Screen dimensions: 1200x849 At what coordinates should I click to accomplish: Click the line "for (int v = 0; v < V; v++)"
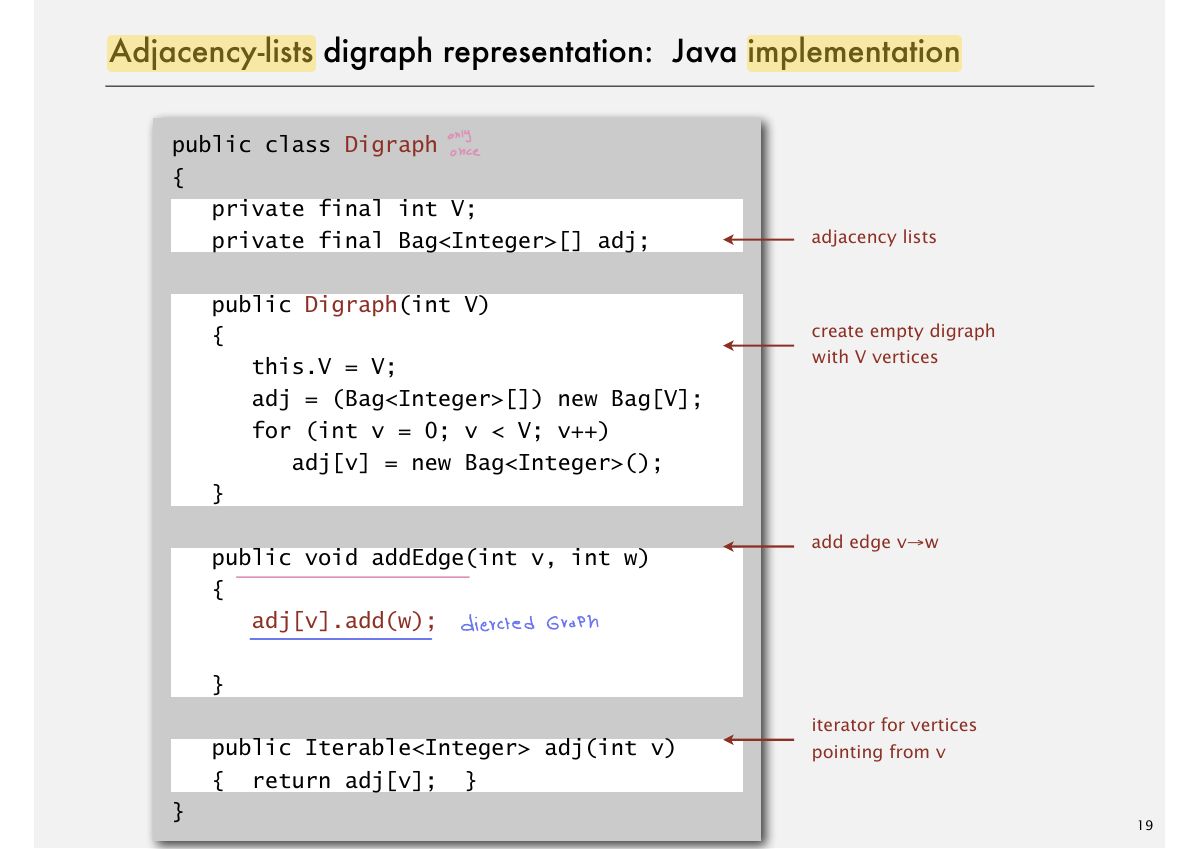click(x=430, y=431)
